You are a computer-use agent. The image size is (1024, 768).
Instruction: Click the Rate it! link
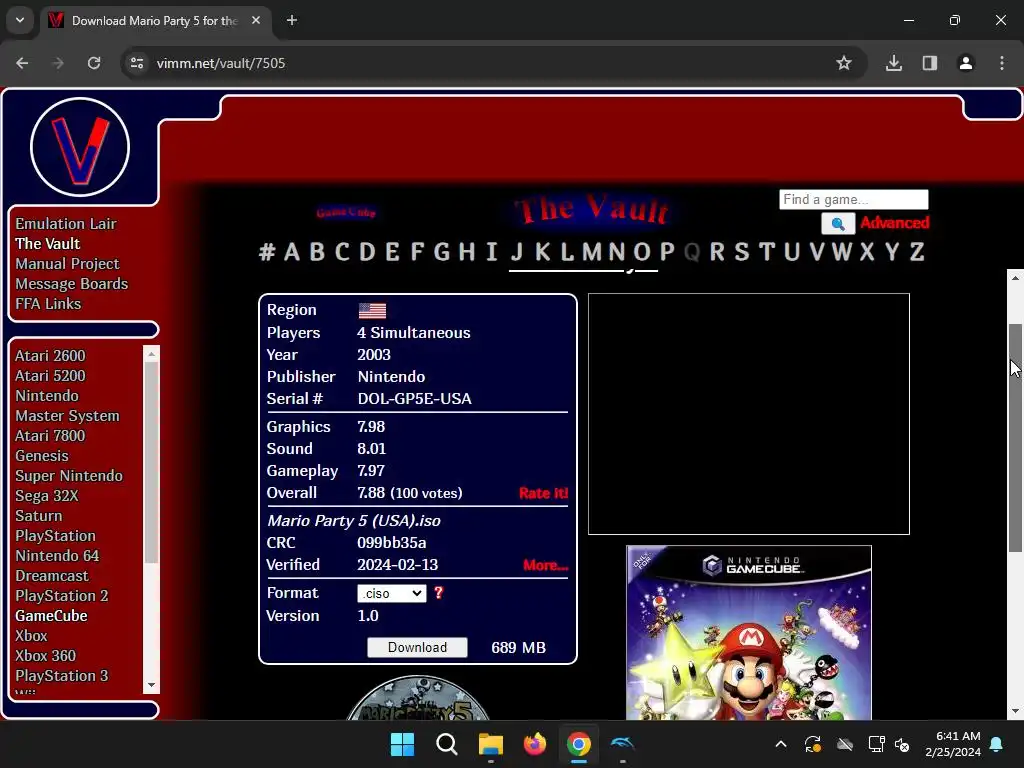coord(543,493)
